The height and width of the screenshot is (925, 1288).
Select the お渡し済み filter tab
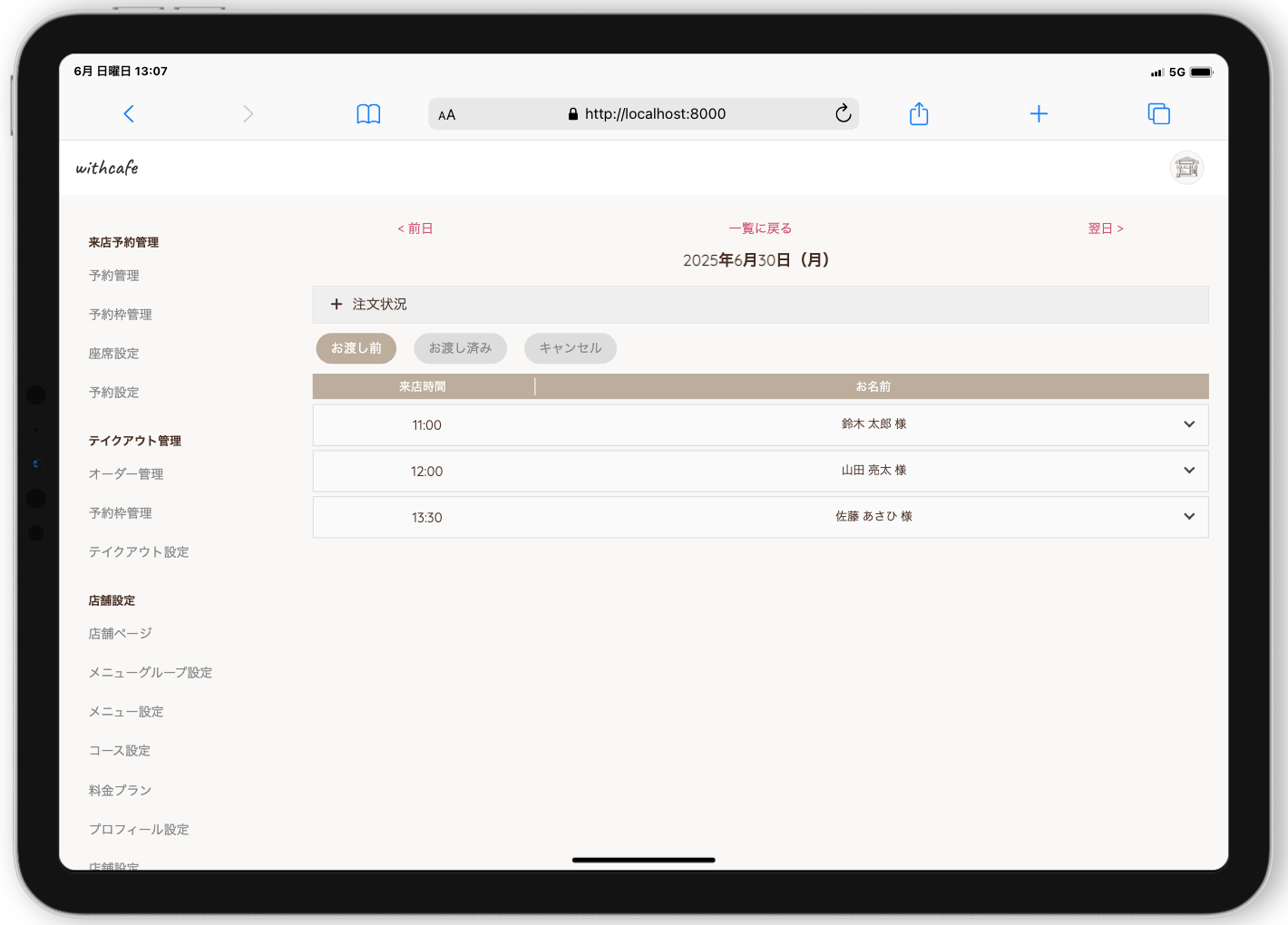pyautogui.click(x=461, y=348)
